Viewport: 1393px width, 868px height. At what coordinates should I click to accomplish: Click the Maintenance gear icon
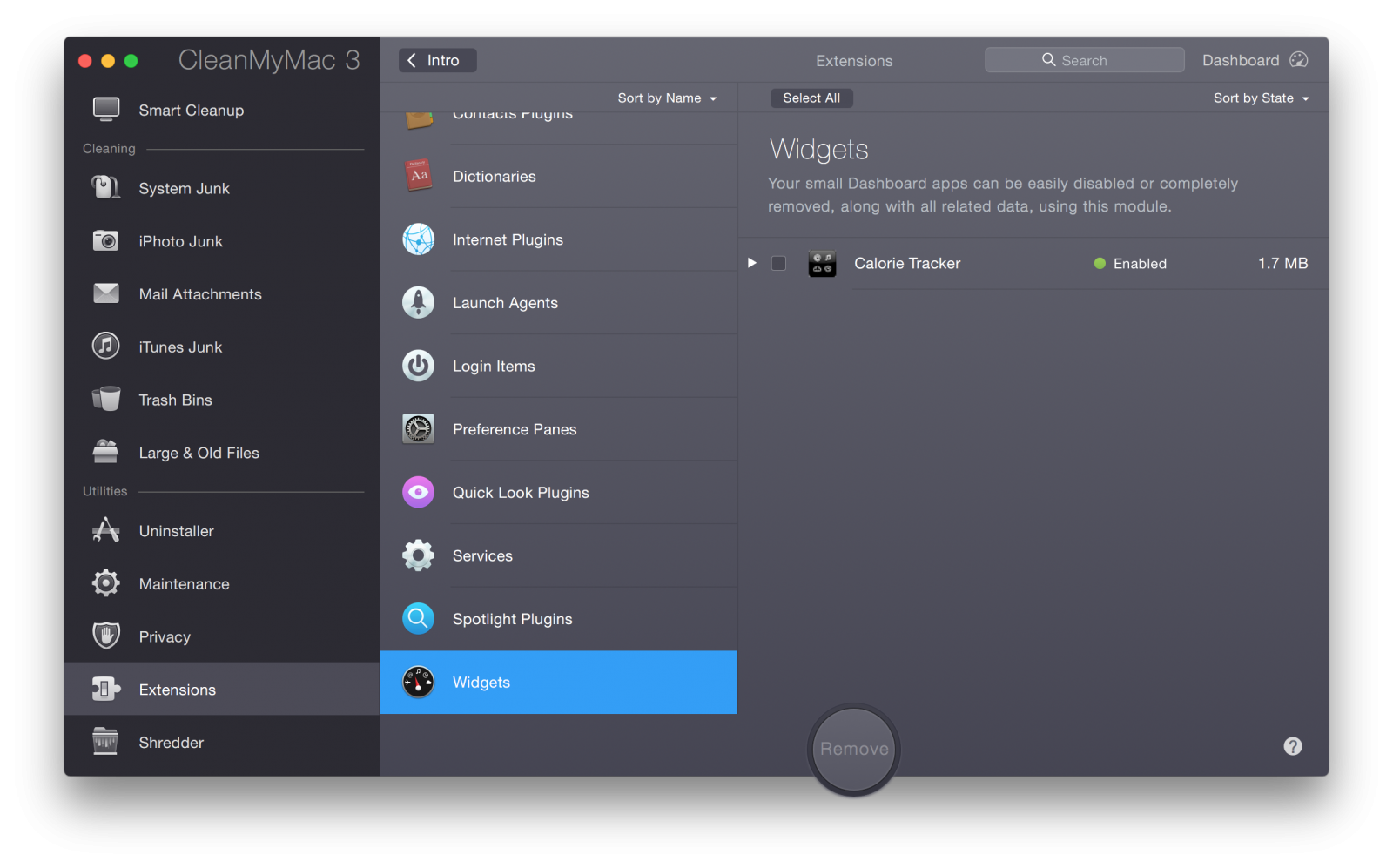106,583
